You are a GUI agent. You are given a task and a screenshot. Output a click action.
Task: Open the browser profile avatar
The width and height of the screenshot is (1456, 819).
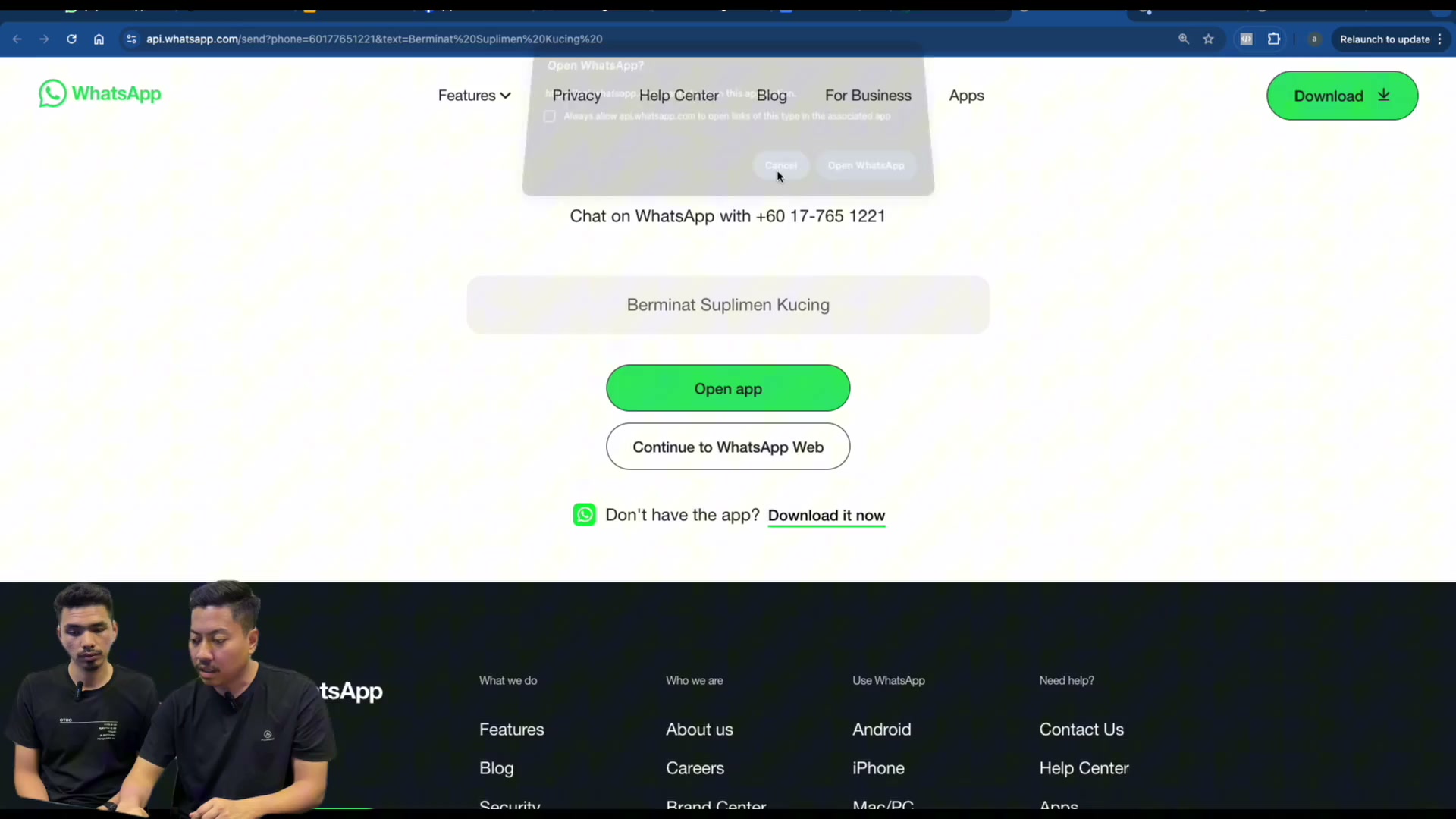point(1314,39)
